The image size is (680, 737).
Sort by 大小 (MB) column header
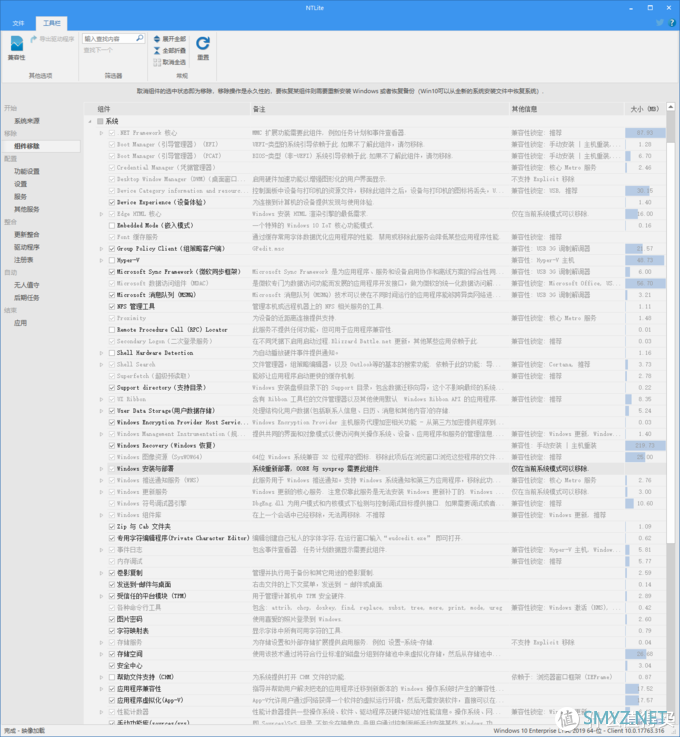[x=645, y=109]
